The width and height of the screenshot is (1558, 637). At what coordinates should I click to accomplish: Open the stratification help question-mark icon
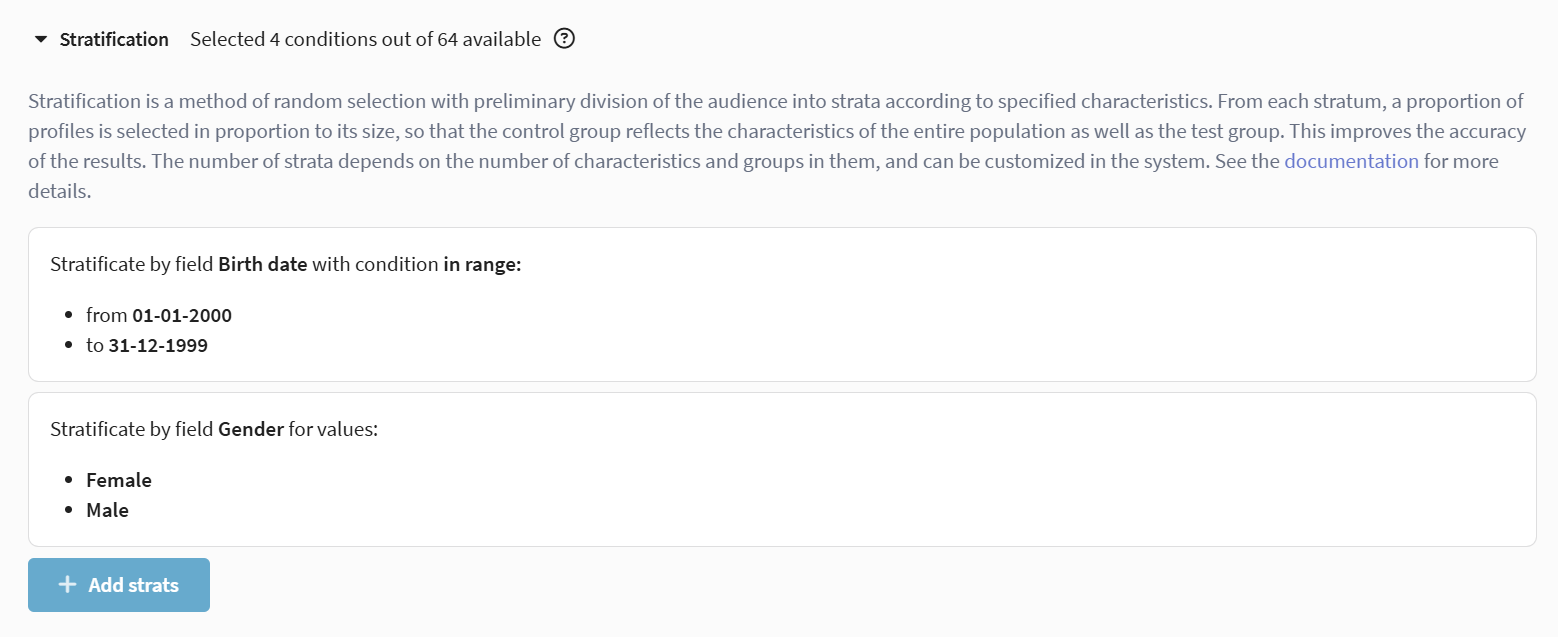(x=565, y=39)
